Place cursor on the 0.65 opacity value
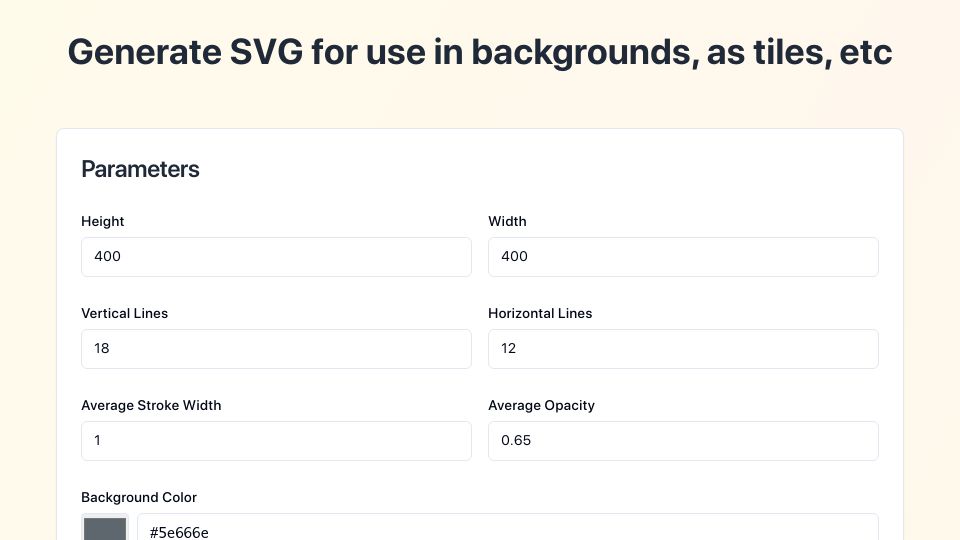This screenshot has height=540, width=960. [516, 440]
